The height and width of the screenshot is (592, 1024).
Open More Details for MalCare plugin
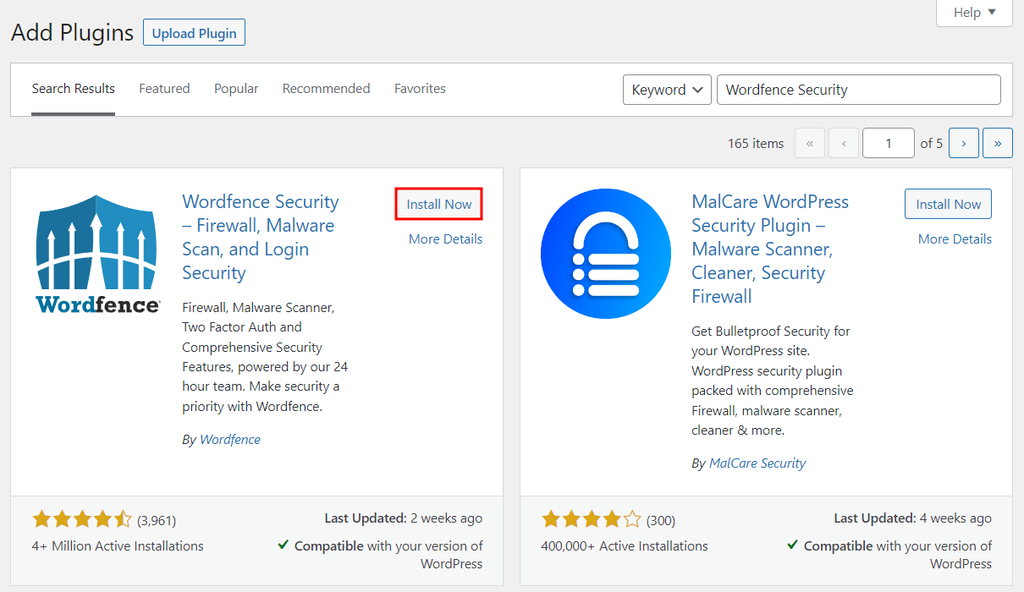click(x=955, y=239)
